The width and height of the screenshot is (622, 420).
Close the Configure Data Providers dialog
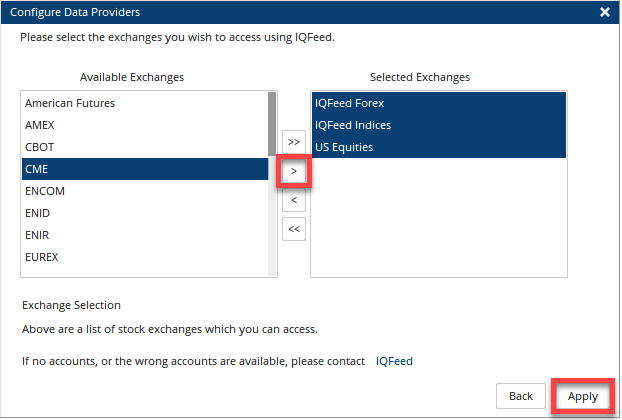[x=605, y=12]
